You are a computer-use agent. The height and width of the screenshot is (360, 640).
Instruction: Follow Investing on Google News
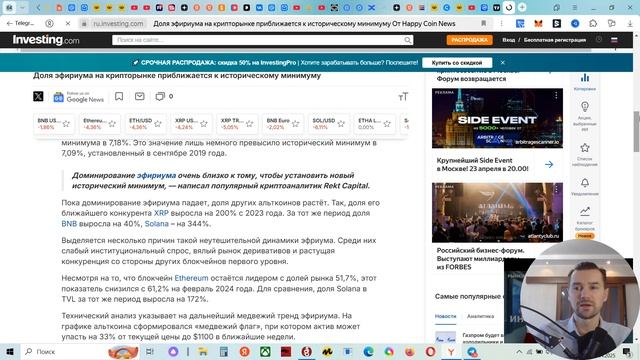pyautogui.click(x=79, y=97)
